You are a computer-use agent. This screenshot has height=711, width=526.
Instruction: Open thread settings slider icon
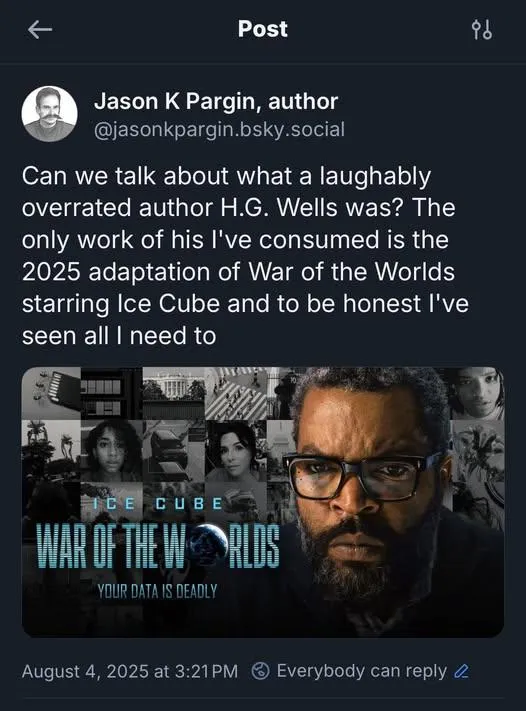482,30
